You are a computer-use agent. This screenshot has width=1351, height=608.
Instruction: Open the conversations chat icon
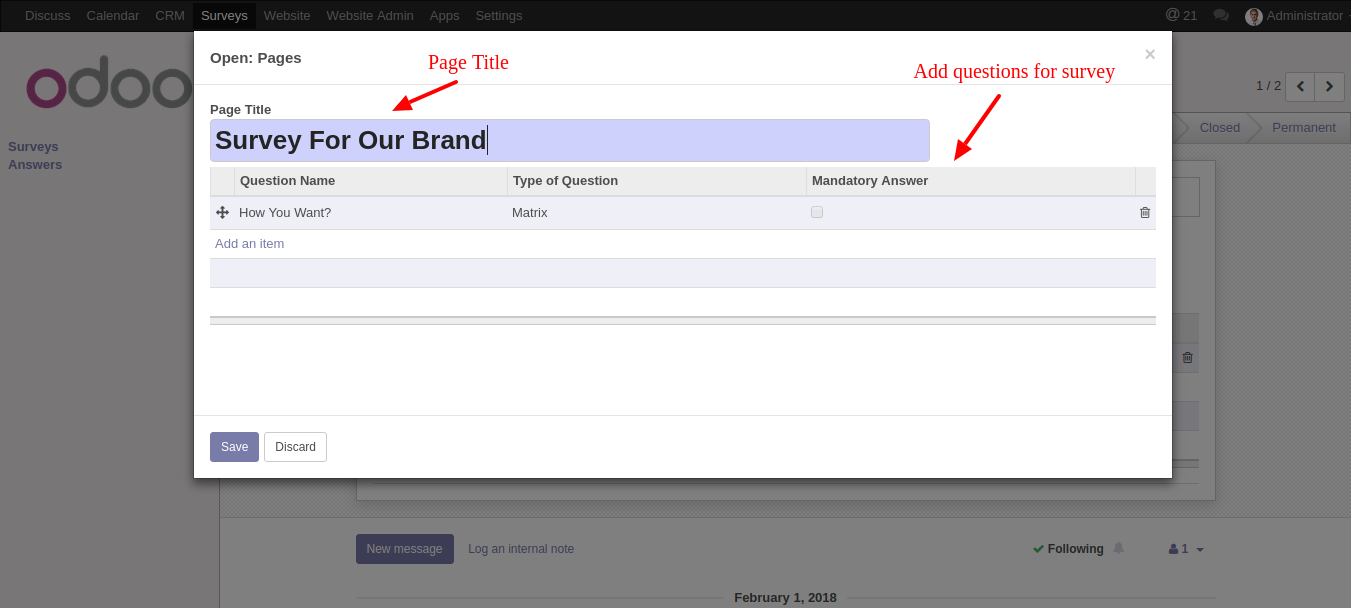1221,15
